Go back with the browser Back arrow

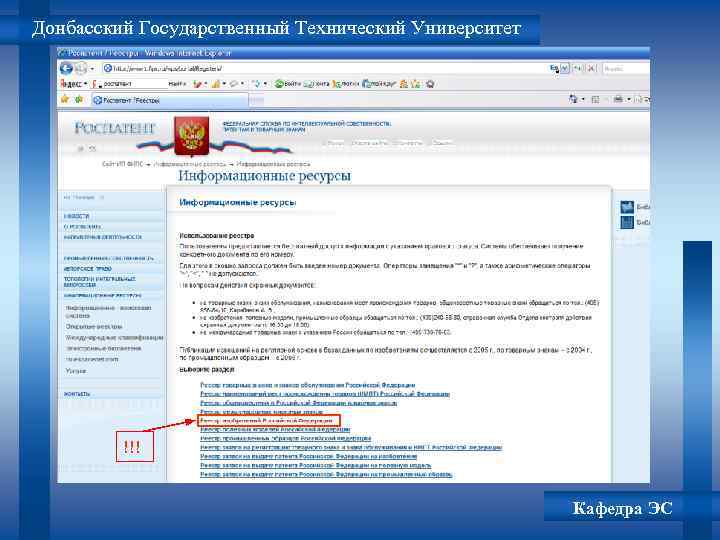coord(66,68)
